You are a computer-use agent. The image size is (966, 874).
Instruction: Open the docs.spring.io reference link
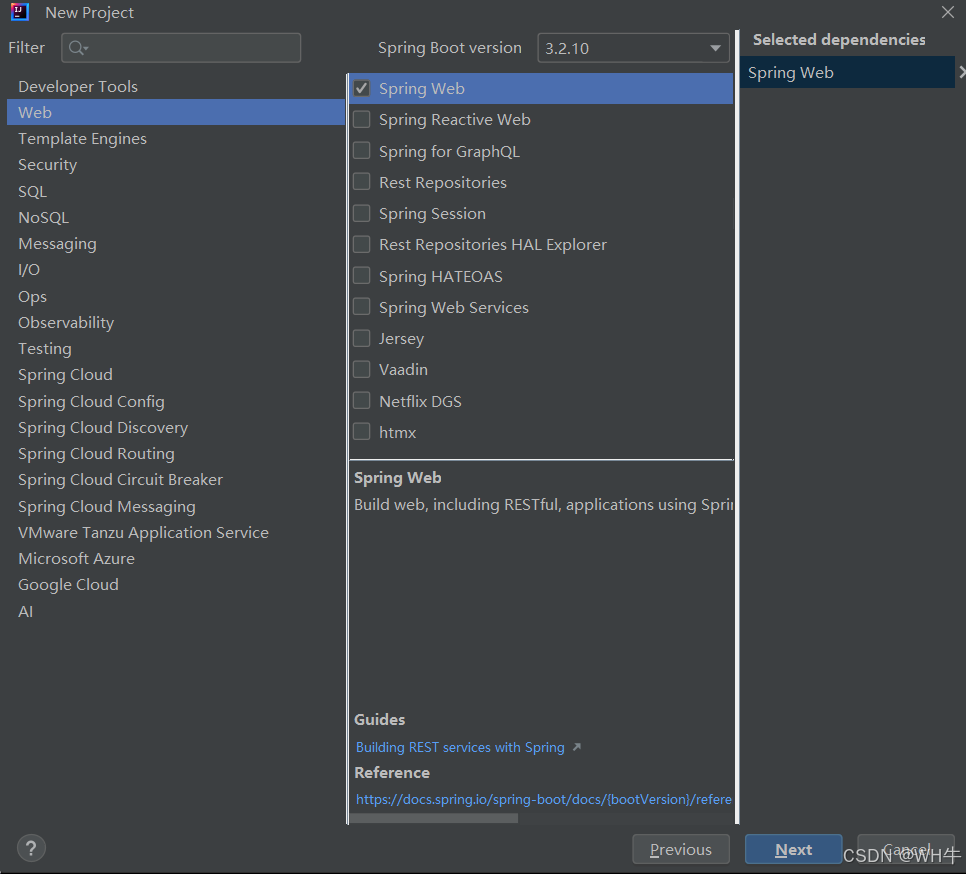point(544,799)
